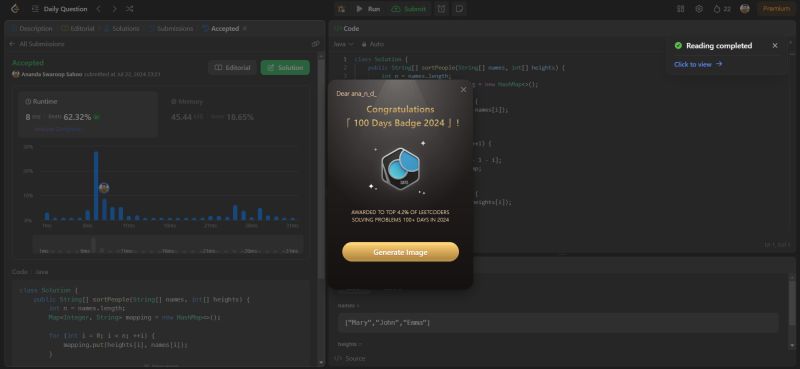Click the 'Congratulations' heading text
The height and width of the screenshot is (369, 800).
coord(401,109)
